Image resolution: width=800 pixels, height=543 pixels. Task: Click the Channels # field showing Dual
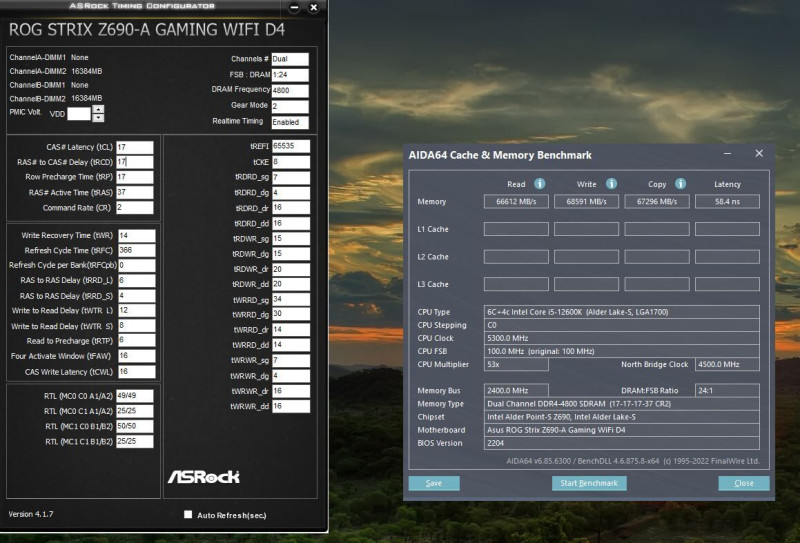point(290,59)
